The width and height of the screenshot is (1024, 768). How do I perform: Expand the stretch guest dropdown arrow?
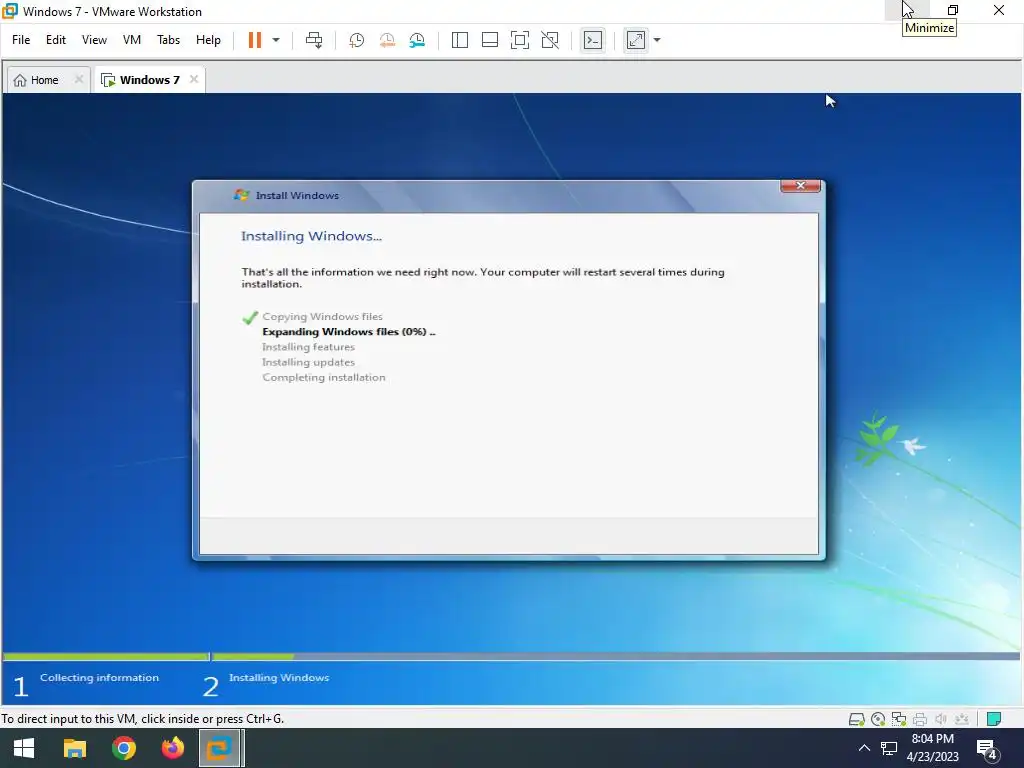pyautogui.click(x=657, y=40)
